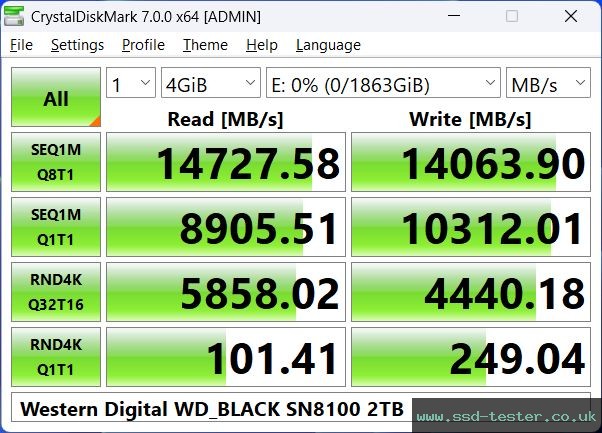
Task: Click the RND4K Q32T16 write result 4440.18
Action: coord(471,292)
